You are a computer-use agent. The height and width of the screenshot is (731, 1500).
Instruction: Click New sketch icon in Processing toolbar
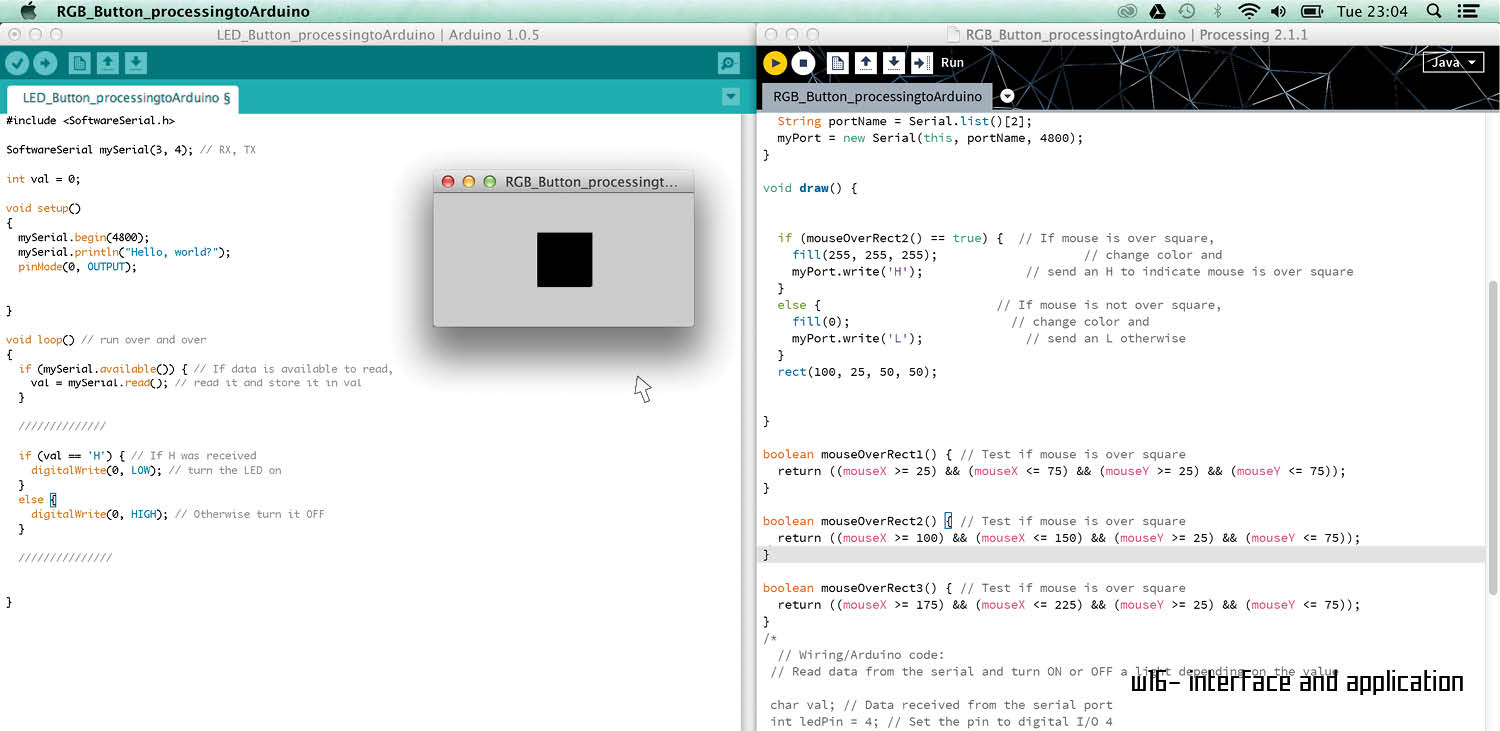coord(838,63)
